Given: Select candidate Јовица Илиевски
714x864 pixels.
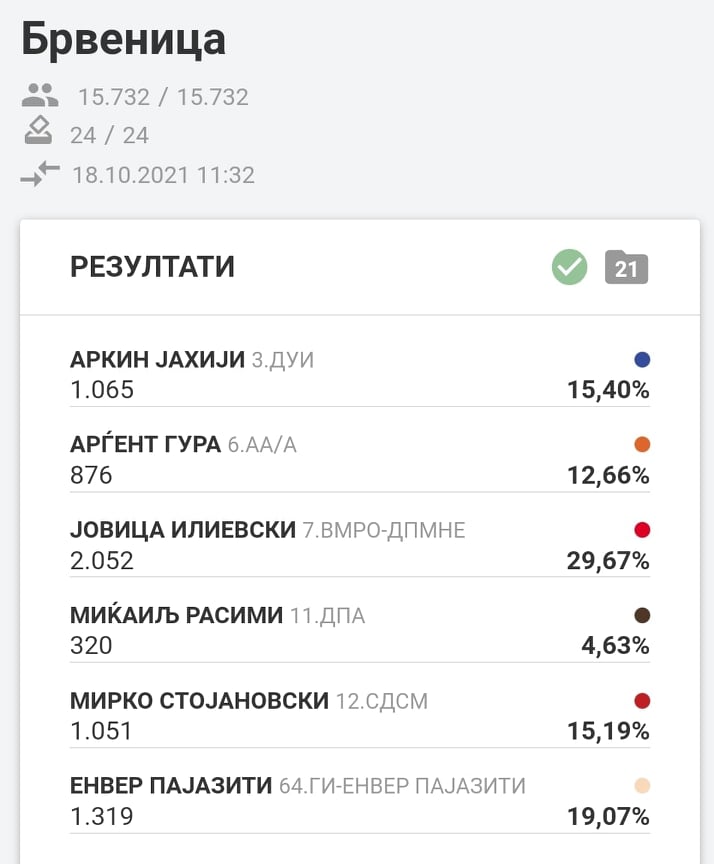Looking at the screenshot, I should (x=183, y=530).
